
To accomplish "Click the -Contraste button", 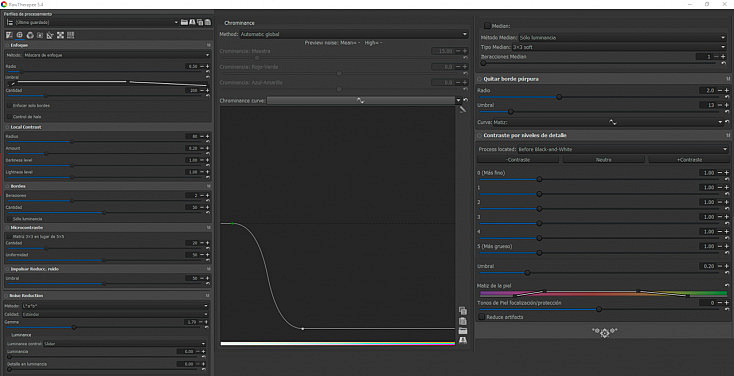I will [x=518, y=160].
